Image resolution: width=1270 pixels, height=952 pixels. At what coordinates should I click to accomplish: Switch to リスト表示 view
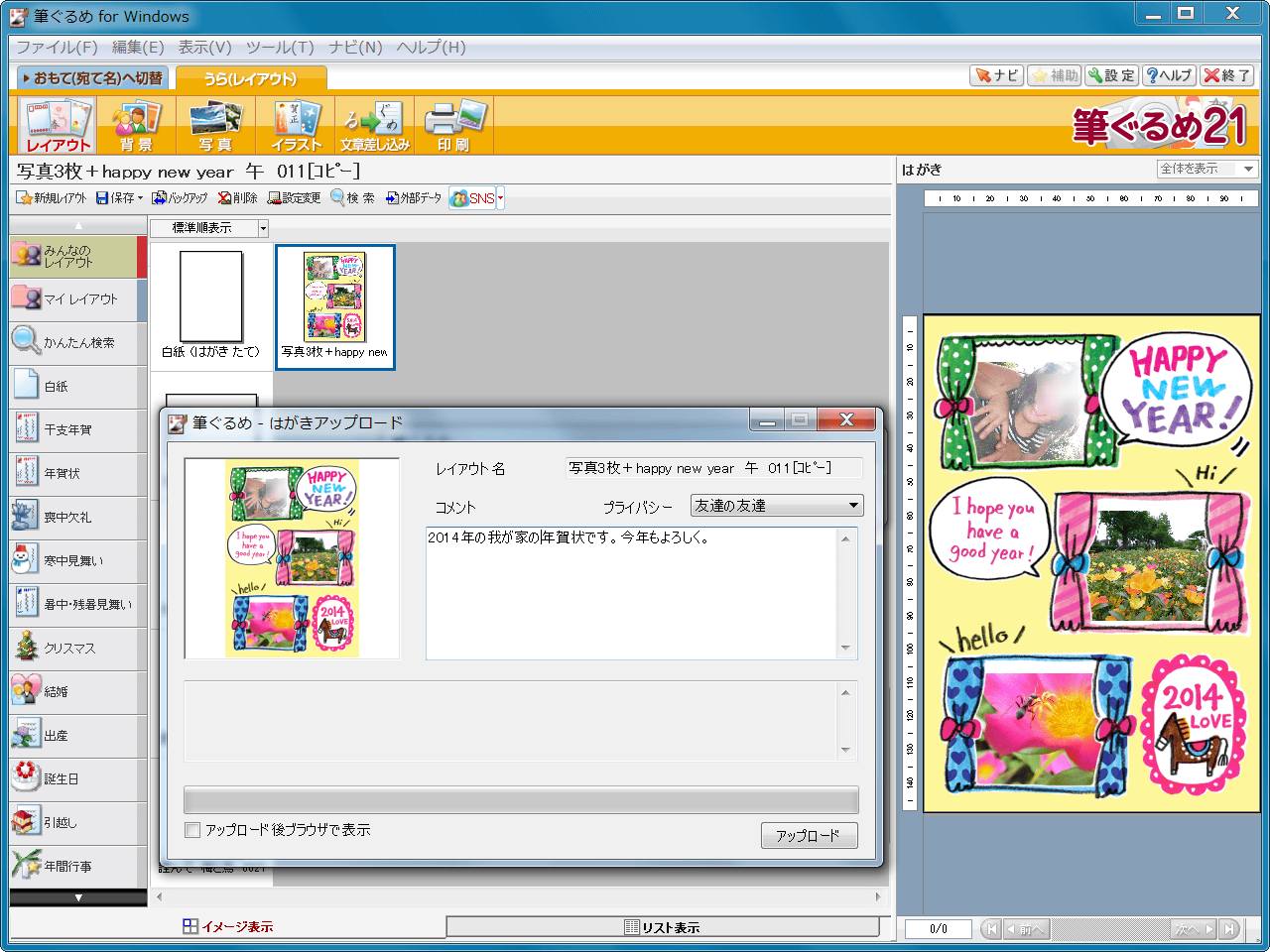coord(663,927)
